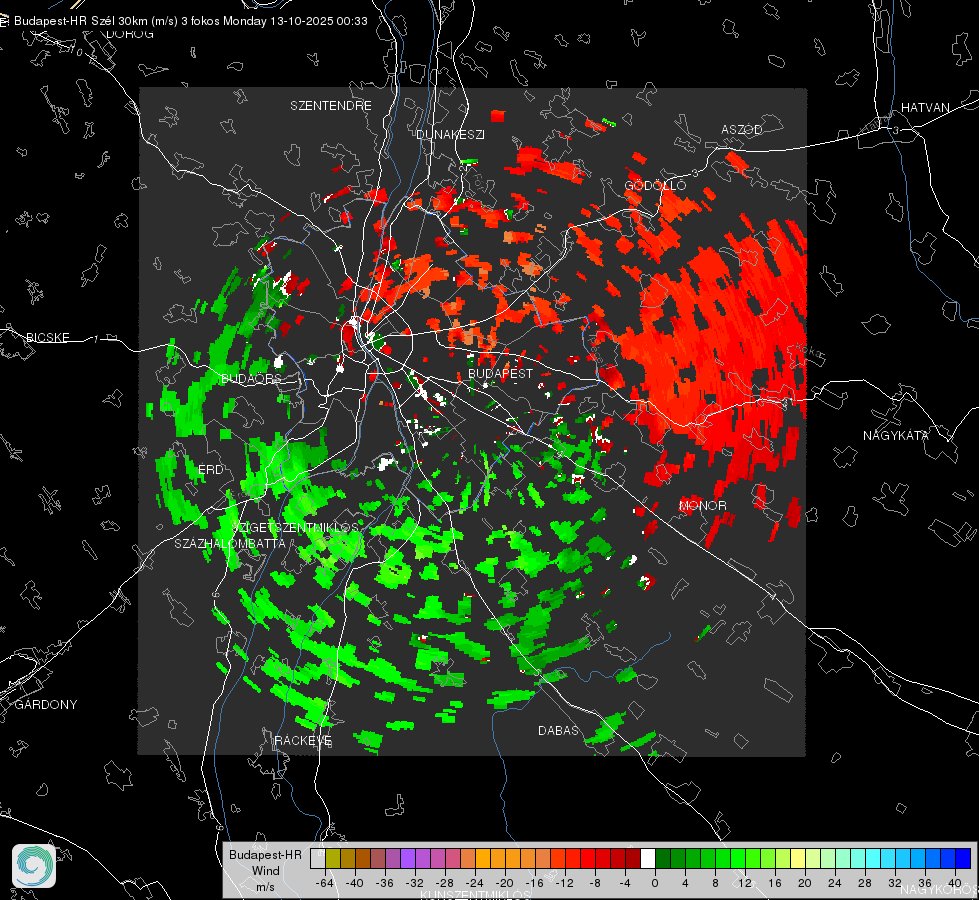
Task: Click the -64 legend scale value
Action: pyautogui.click(x=325, y=883)
